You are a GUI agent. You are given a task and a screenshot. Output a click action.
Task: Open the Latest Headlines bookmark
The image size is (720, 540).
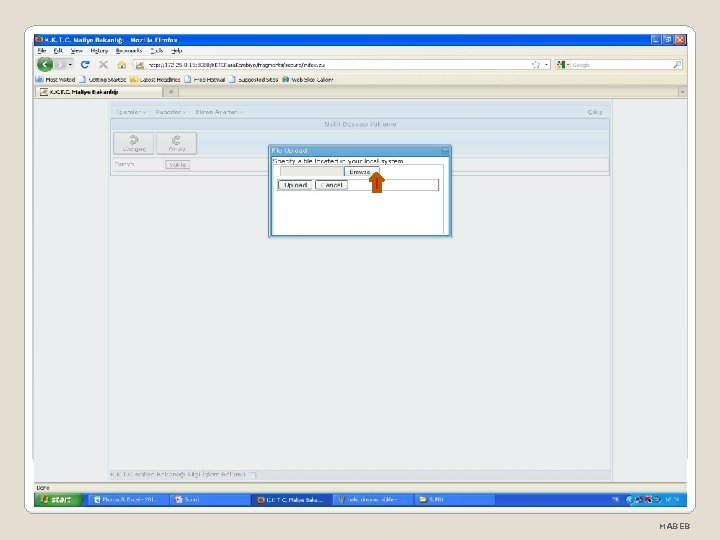(x=155, y=79)
